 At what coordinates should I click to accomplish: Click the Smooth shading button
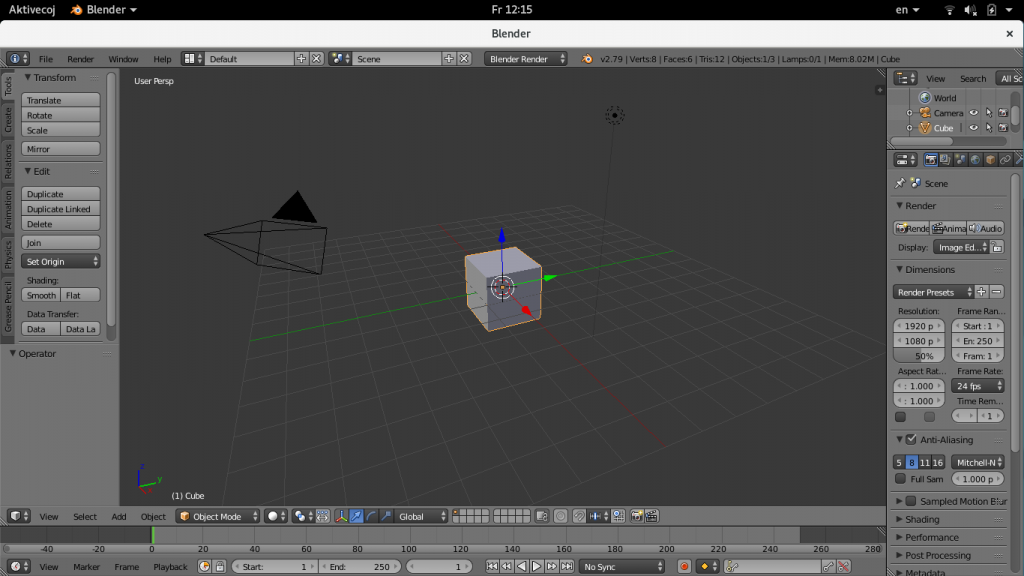[41, 295]
